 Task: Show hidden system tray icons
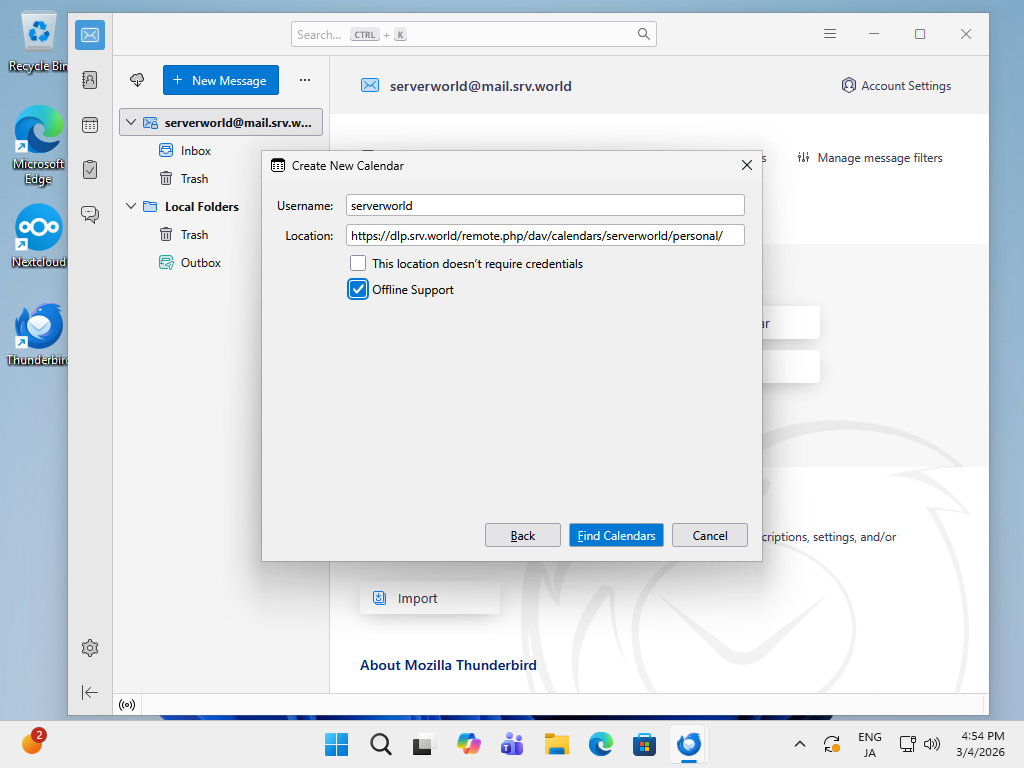(799, 744)
